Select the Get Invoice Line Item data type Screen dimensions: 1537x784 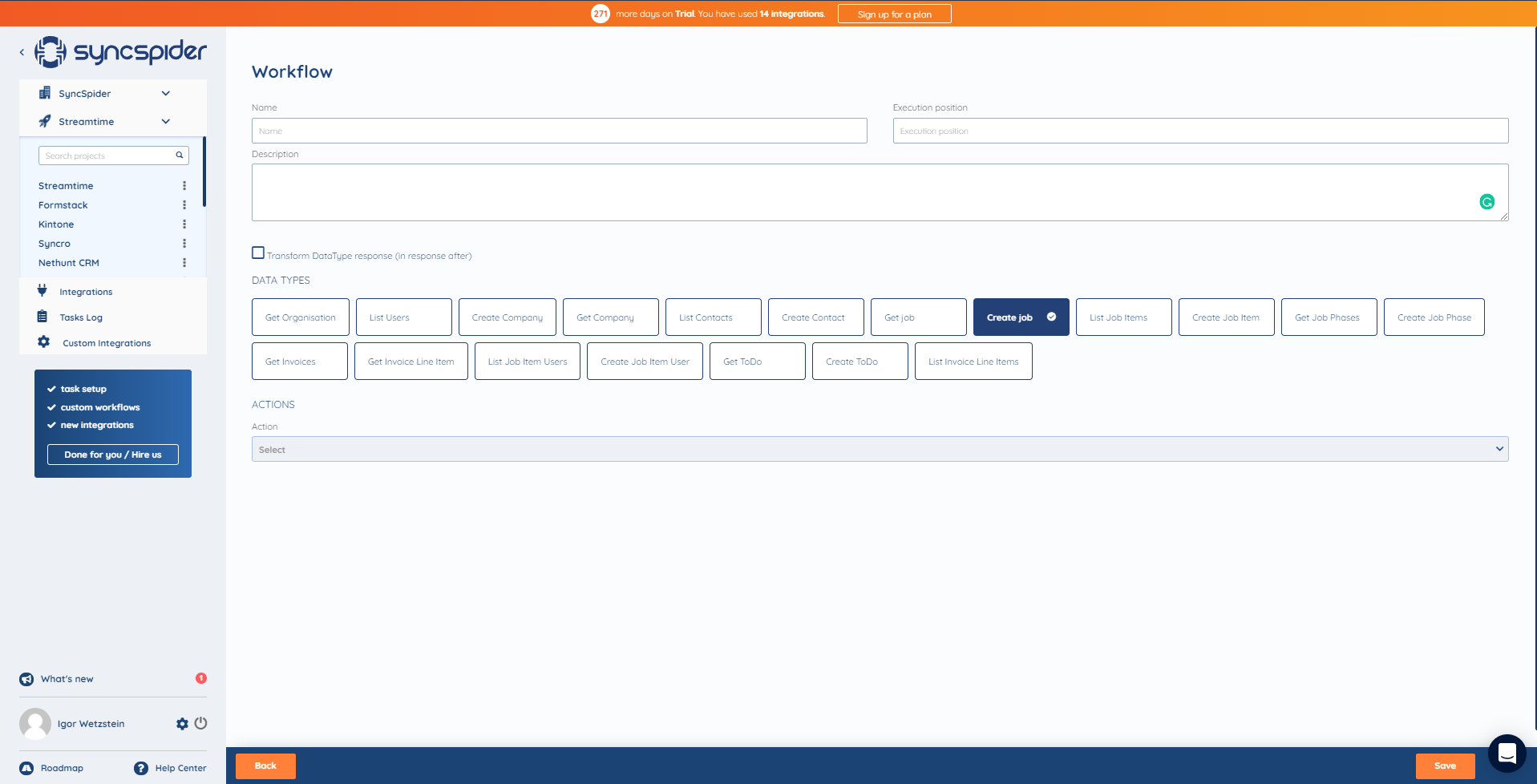tap(411, 362)
